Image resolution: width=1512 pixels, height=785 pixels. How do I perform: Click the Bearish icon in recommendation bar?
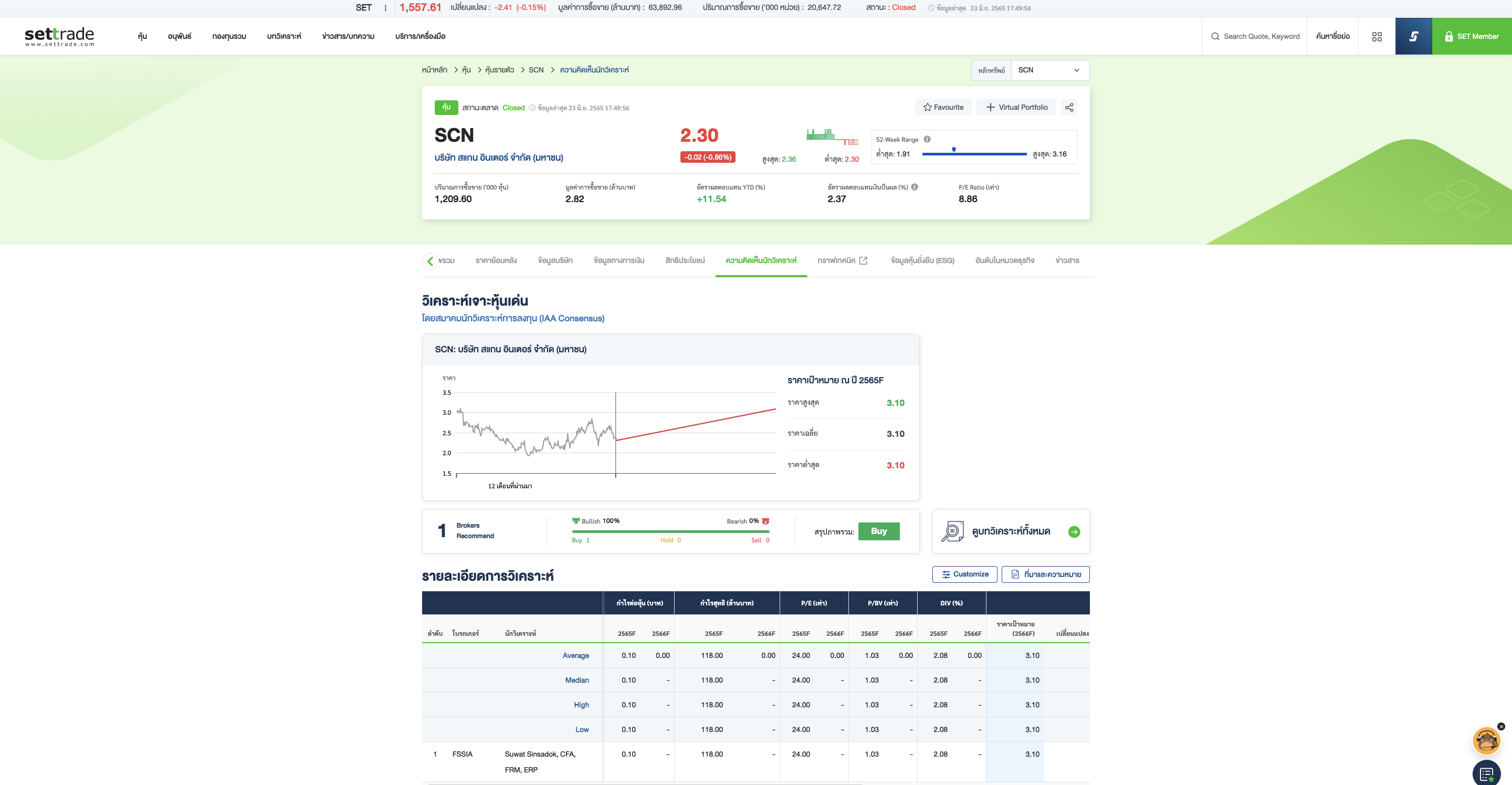pyautogui.click(x=765, y=521)
